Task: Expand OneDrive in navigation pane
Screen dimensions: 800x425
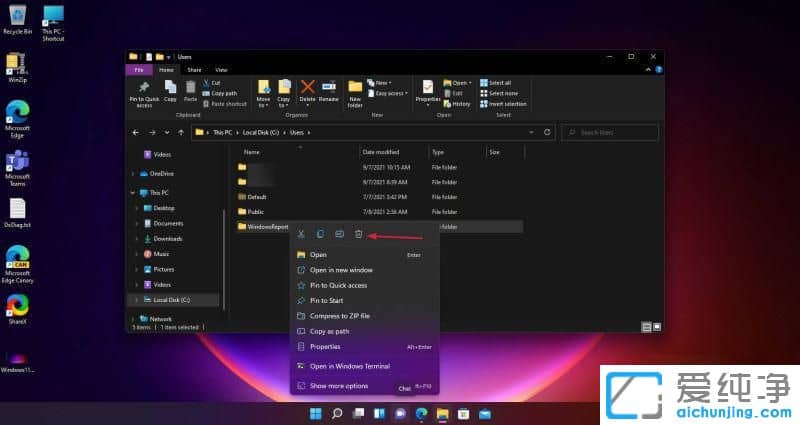Action: click(133, 174)
